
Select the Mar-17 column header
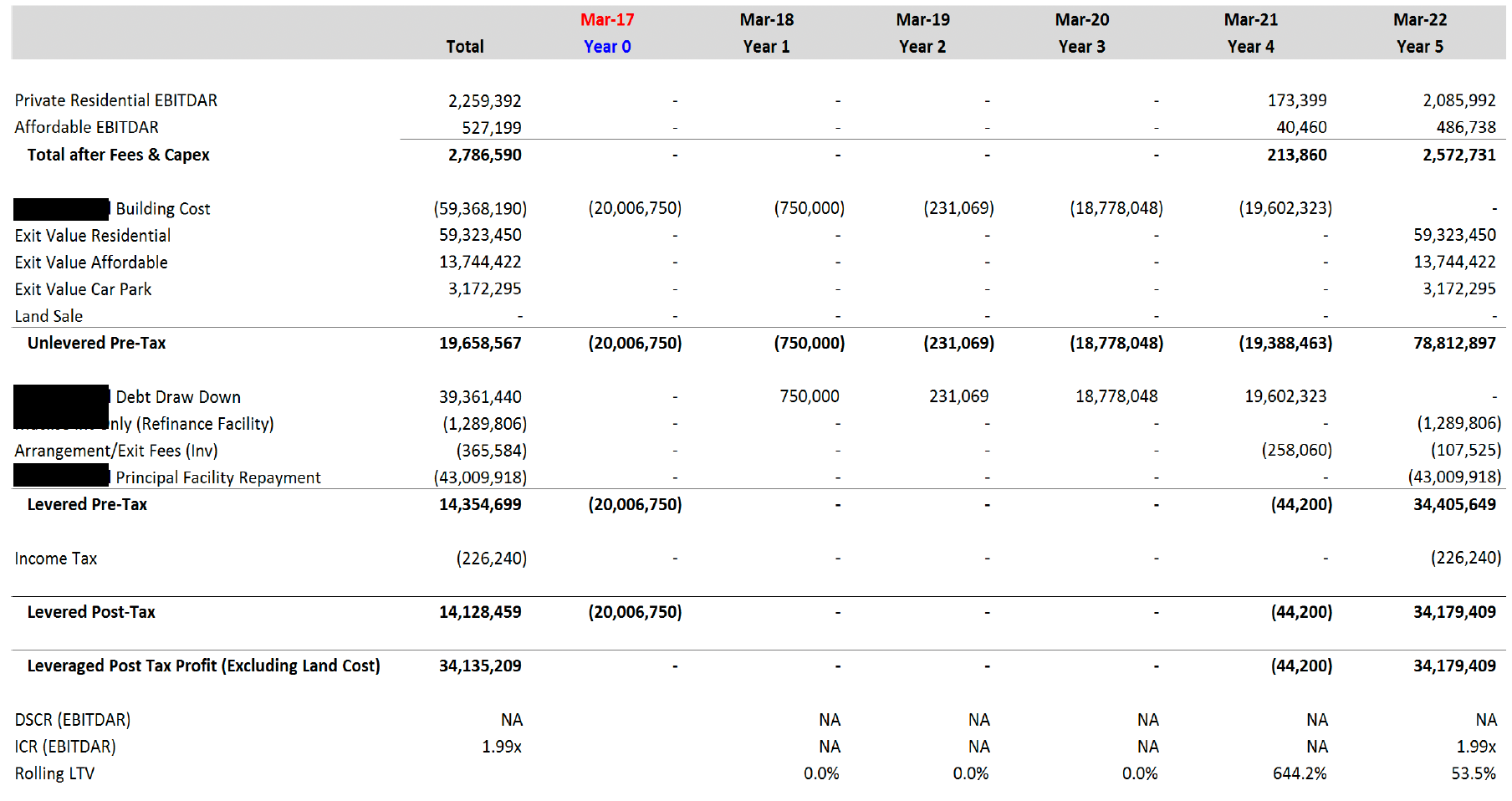(607, 19)
